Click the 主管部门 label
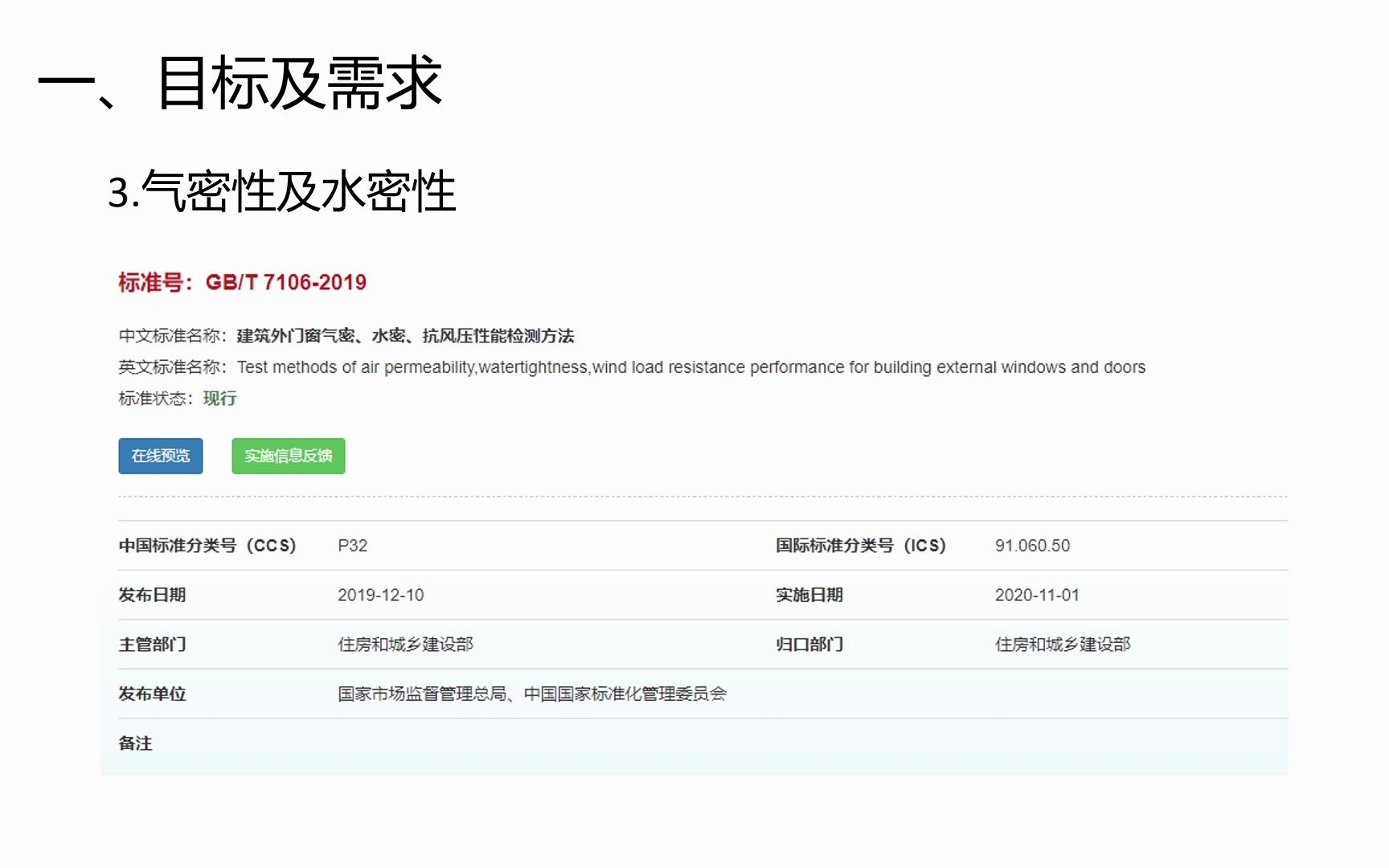Screen dimensions: 1389x868 [152, 645]
